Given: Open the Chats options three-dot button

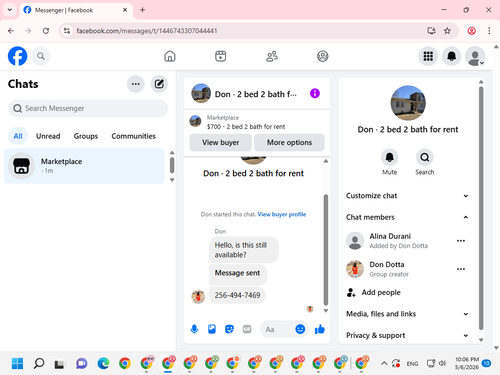Looking at the screenshot, I should click(136, 84).
